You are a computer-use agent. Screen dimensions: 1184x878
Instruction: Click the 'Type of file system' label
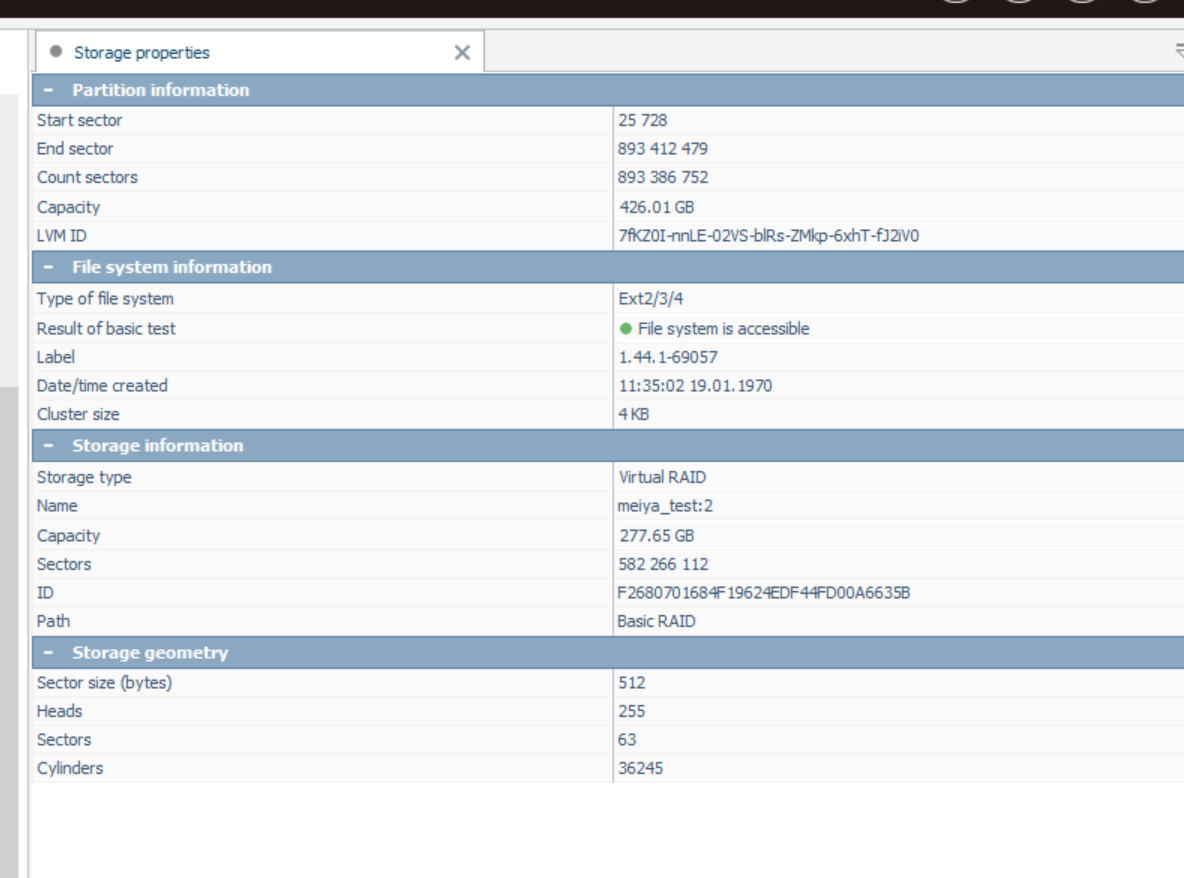tap(105, 299)
